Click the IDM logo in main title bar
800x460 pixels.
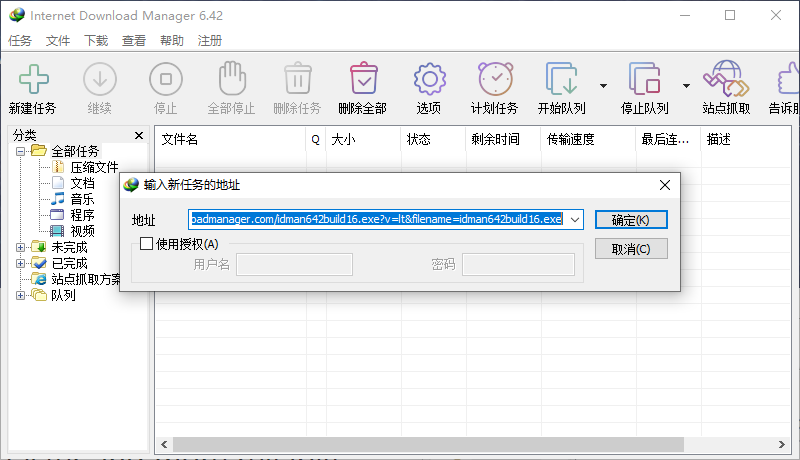[17, 15]
